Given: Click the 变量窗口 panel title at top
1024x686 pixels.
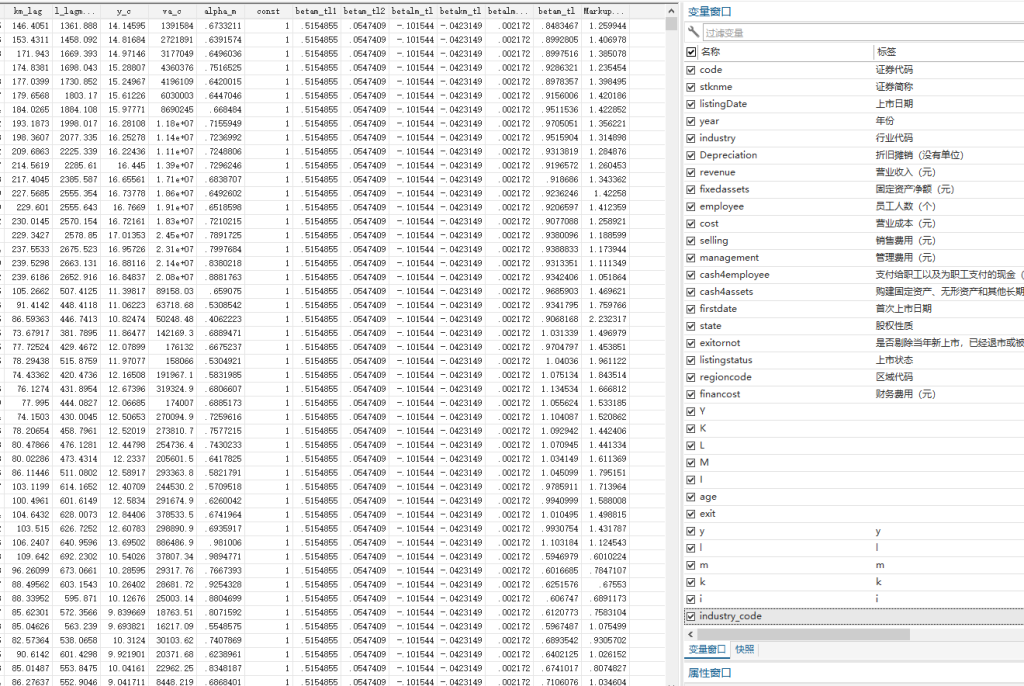Looking at the screenshot, I should point(709,11).
